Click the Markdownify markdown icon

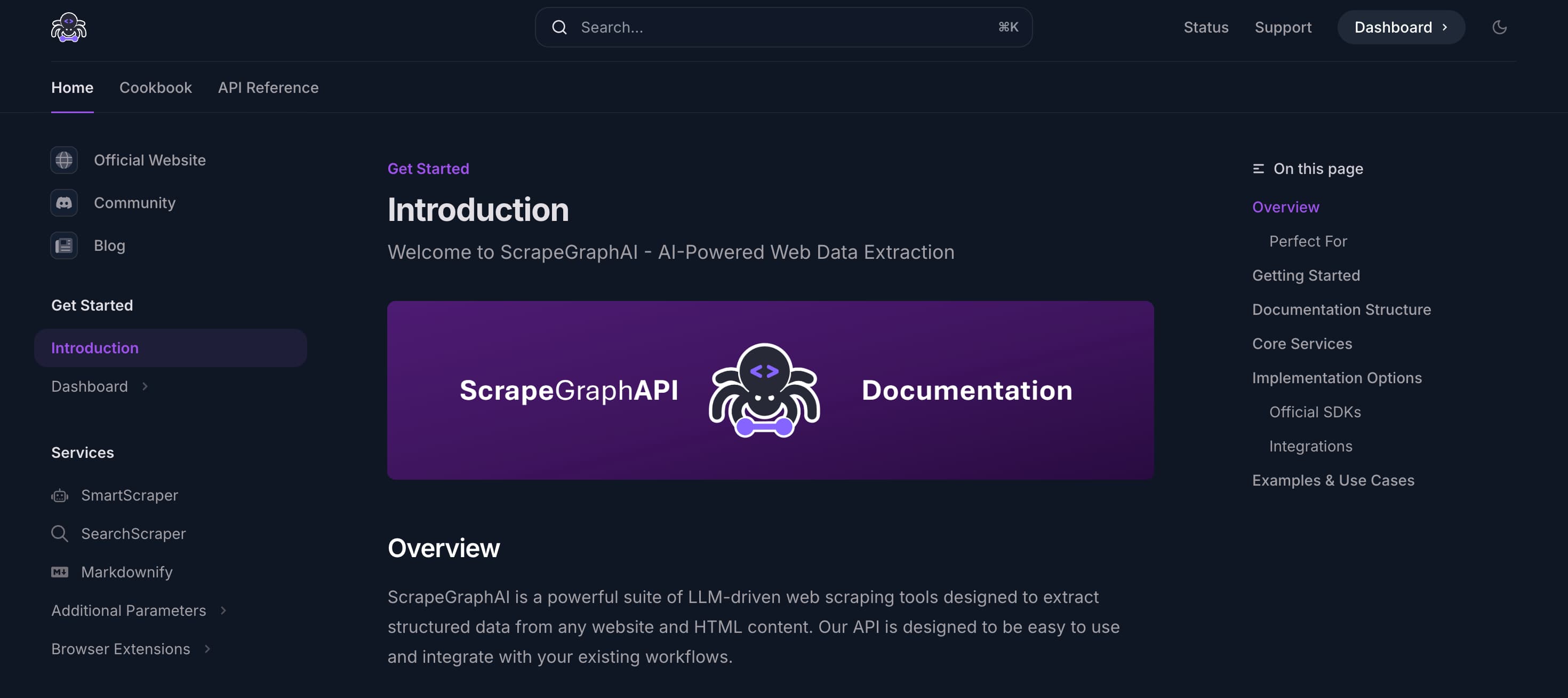point(60,572)
